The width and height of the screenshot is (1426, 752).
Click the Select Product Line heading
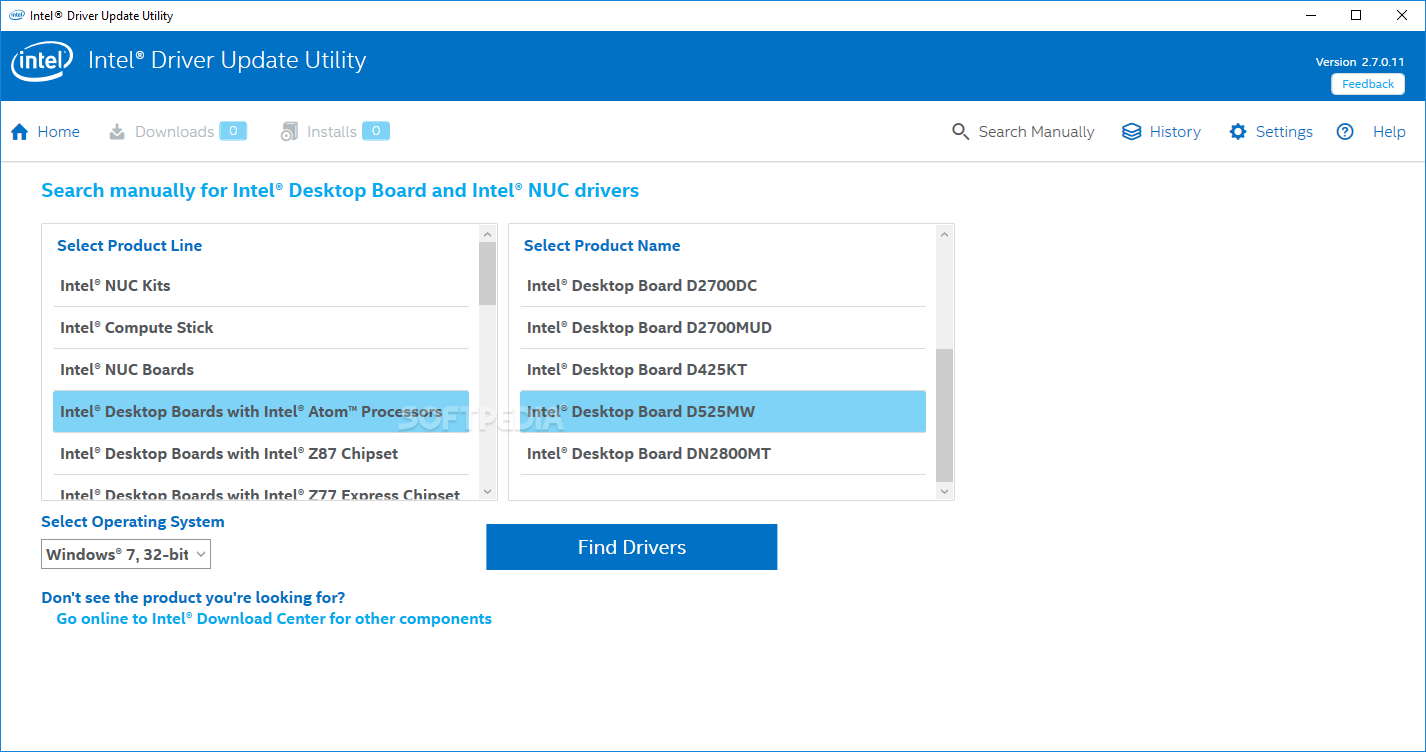(130, 246)
